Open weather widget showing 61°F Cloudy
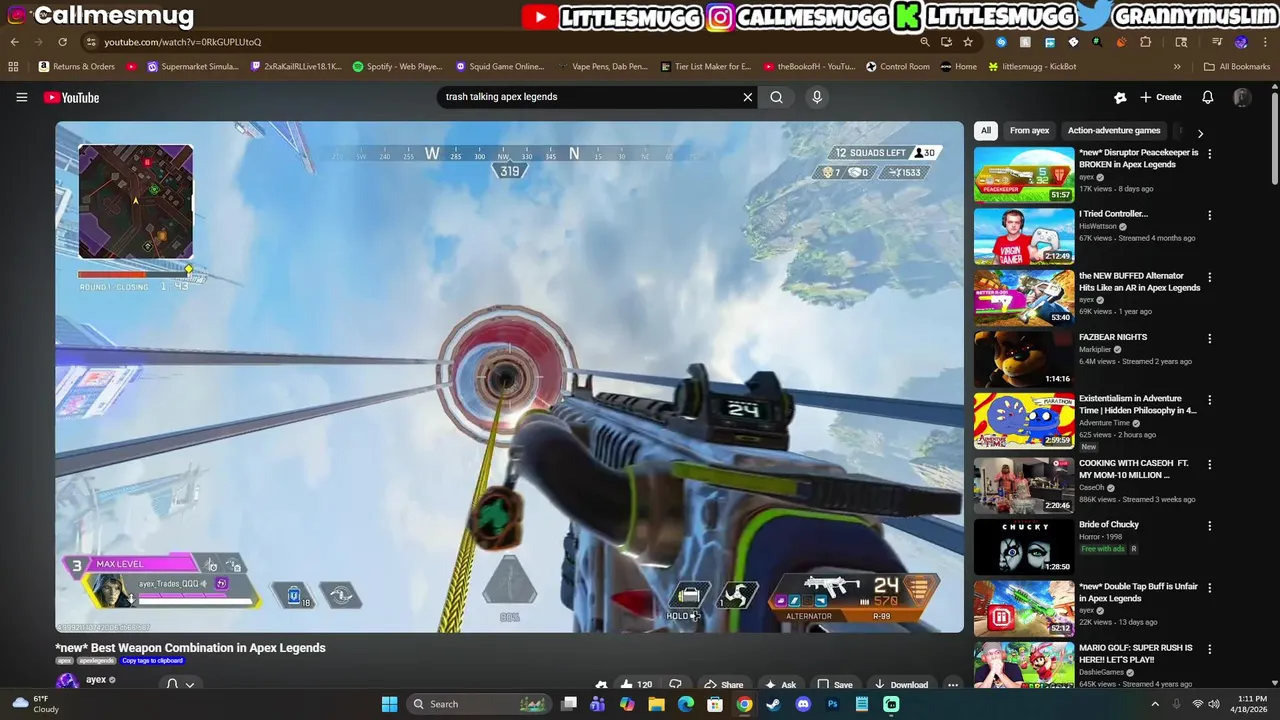 pos(35,704)
